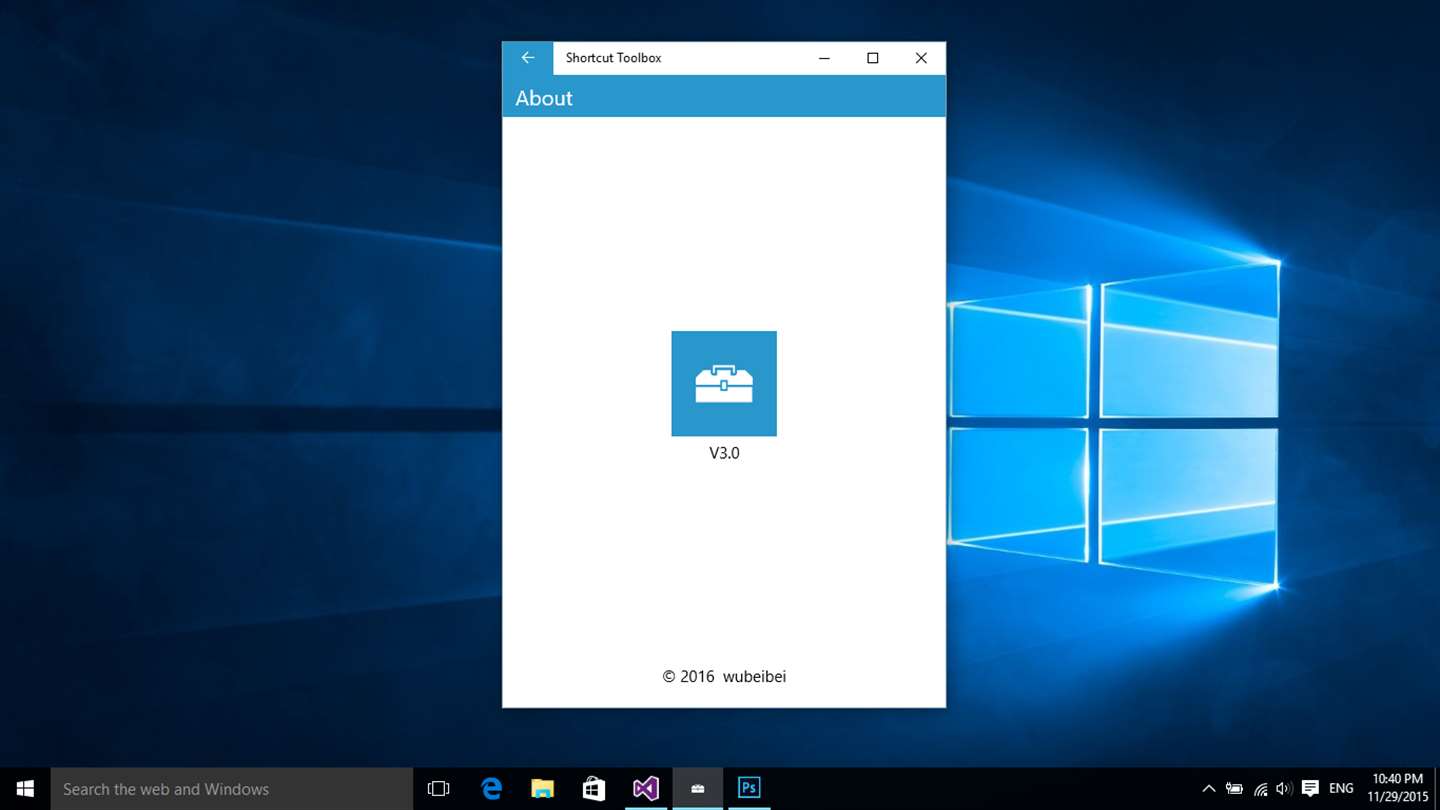This screenshot has height=810, width=1440.
Task: Check the battery status tray icon
Action: point(1235,789)
